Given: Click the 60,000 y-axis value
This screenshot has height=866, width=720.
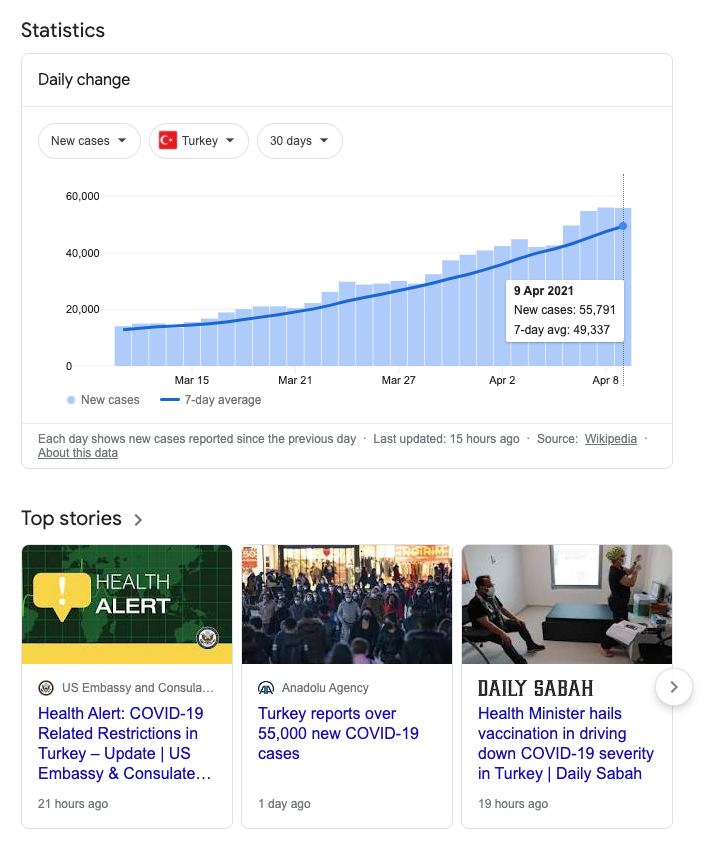Looking at the screenshot, I should pyautogui.click(x=82, y=196).
